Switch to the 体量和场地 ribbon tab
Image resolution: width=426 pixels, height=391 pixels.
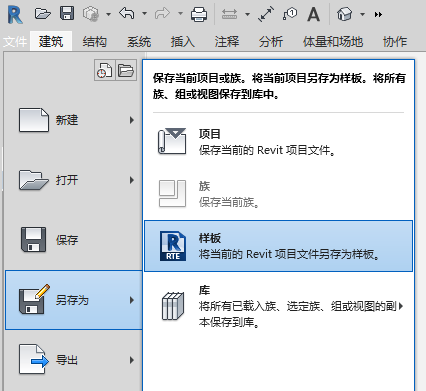(333, 42)
